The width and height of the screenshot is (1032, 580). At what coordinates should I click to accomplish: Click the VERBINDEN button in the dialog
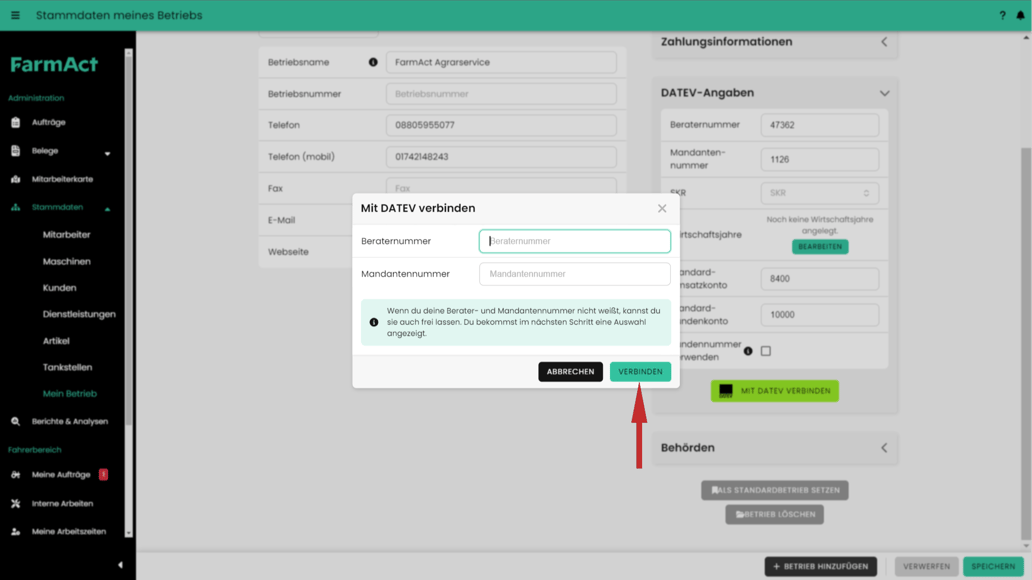[x=639, y=371]
